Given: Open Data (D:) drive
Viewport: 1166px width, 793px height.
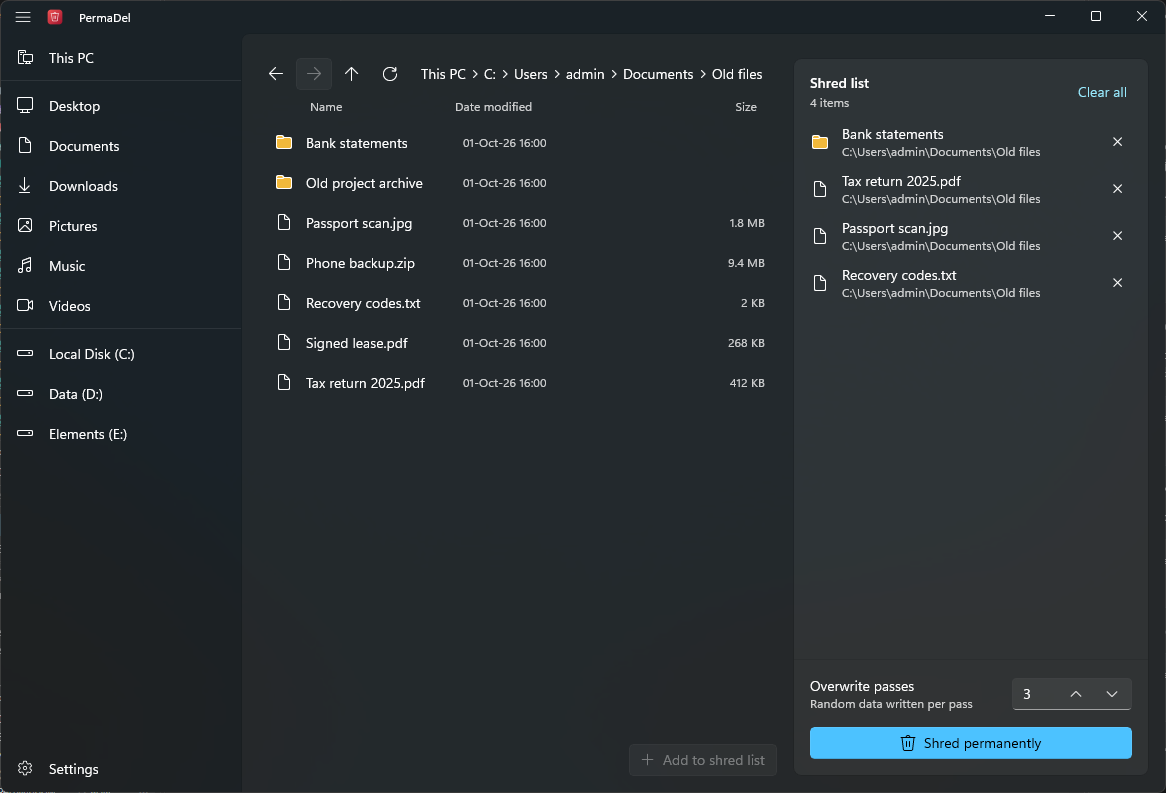Looking at the screenshot, I should [x=121, y=394].
